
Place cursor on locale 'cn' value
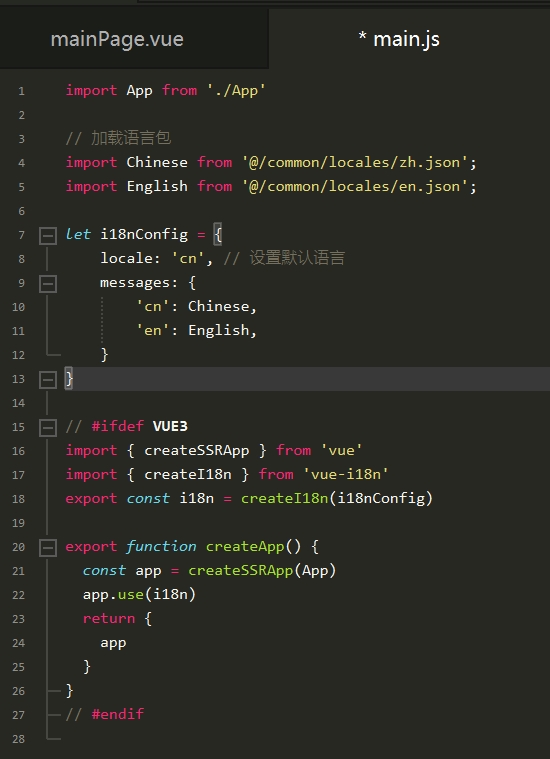[188, 258]
